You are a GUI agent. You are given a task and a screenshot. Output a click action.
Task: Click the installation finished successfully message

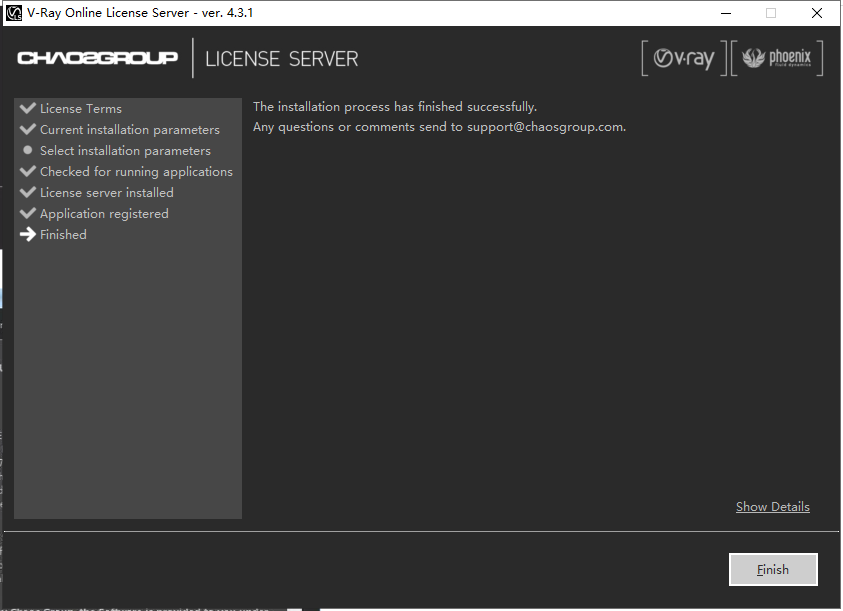tap(395, 106)
